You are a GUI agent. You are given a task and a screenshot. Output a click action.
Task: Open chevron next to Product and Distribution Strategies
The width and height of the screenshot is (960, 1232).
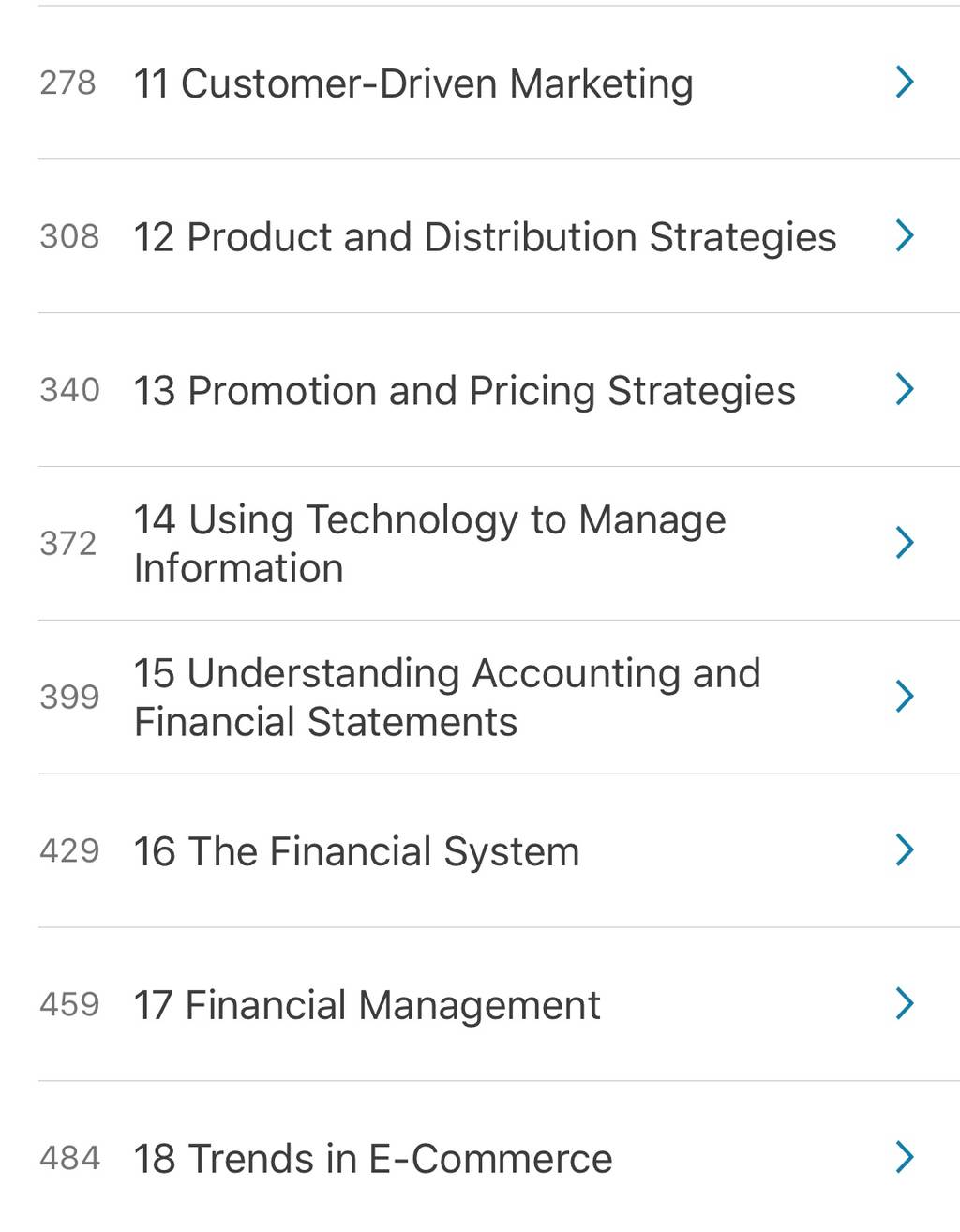tap(905, 235)
